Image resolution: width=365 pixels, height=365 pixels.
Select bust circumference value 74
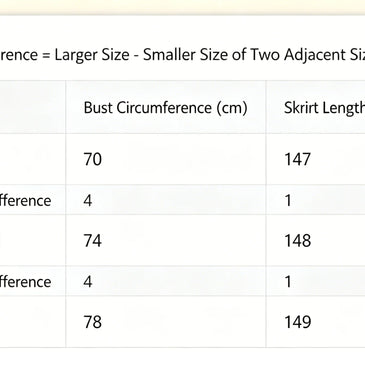pos(92,240)
